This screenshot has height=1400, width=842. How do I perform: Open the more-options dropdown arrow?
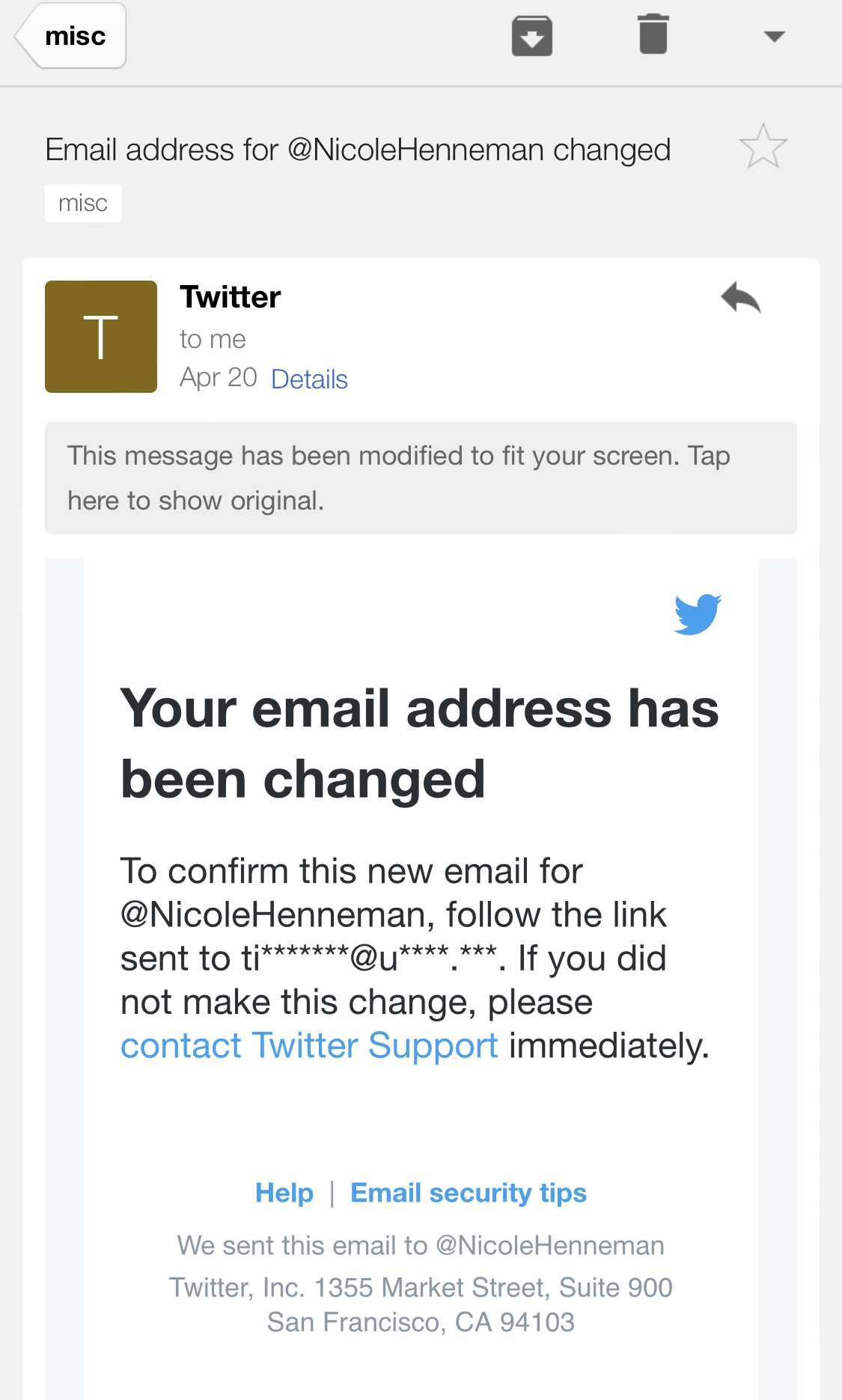(774, 37)
